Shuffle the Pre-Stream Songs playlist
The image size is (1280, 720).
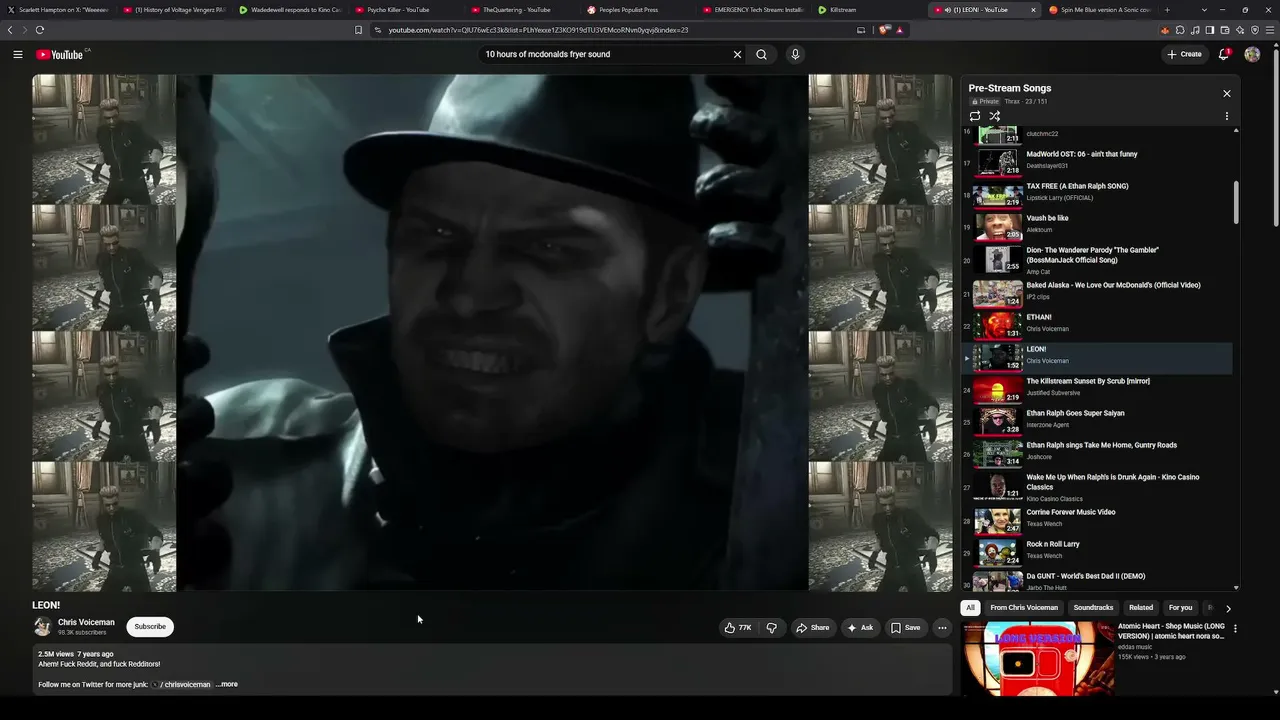tap(995, 116)
